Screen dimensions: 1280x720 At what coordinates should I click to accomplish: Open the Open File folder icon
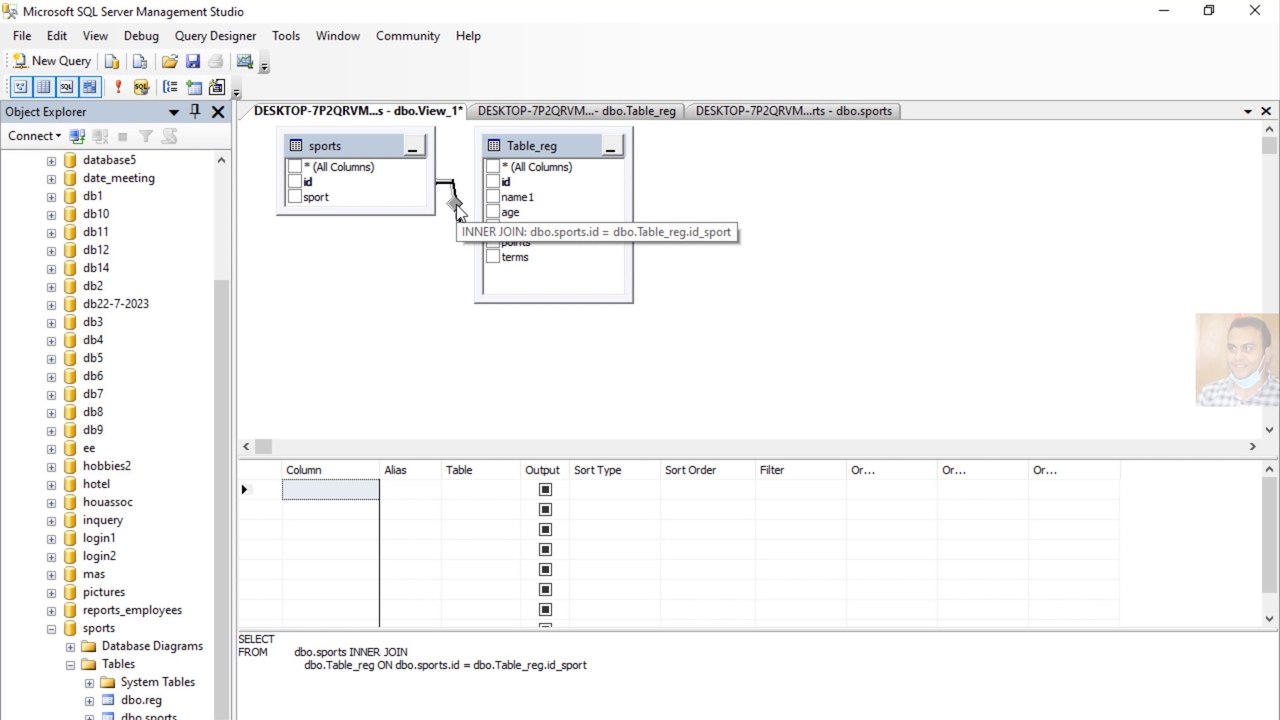(170, 61)
